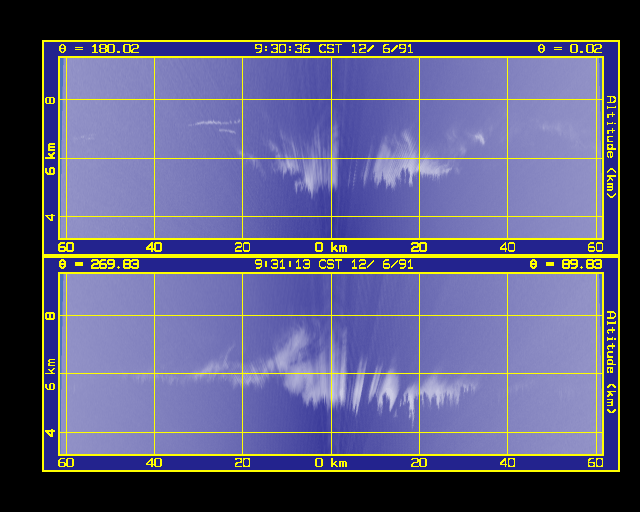Click the 8 altitude tick of the 9:31:13 scan
The image size is (640, 512).
click(x=50, y=316)
